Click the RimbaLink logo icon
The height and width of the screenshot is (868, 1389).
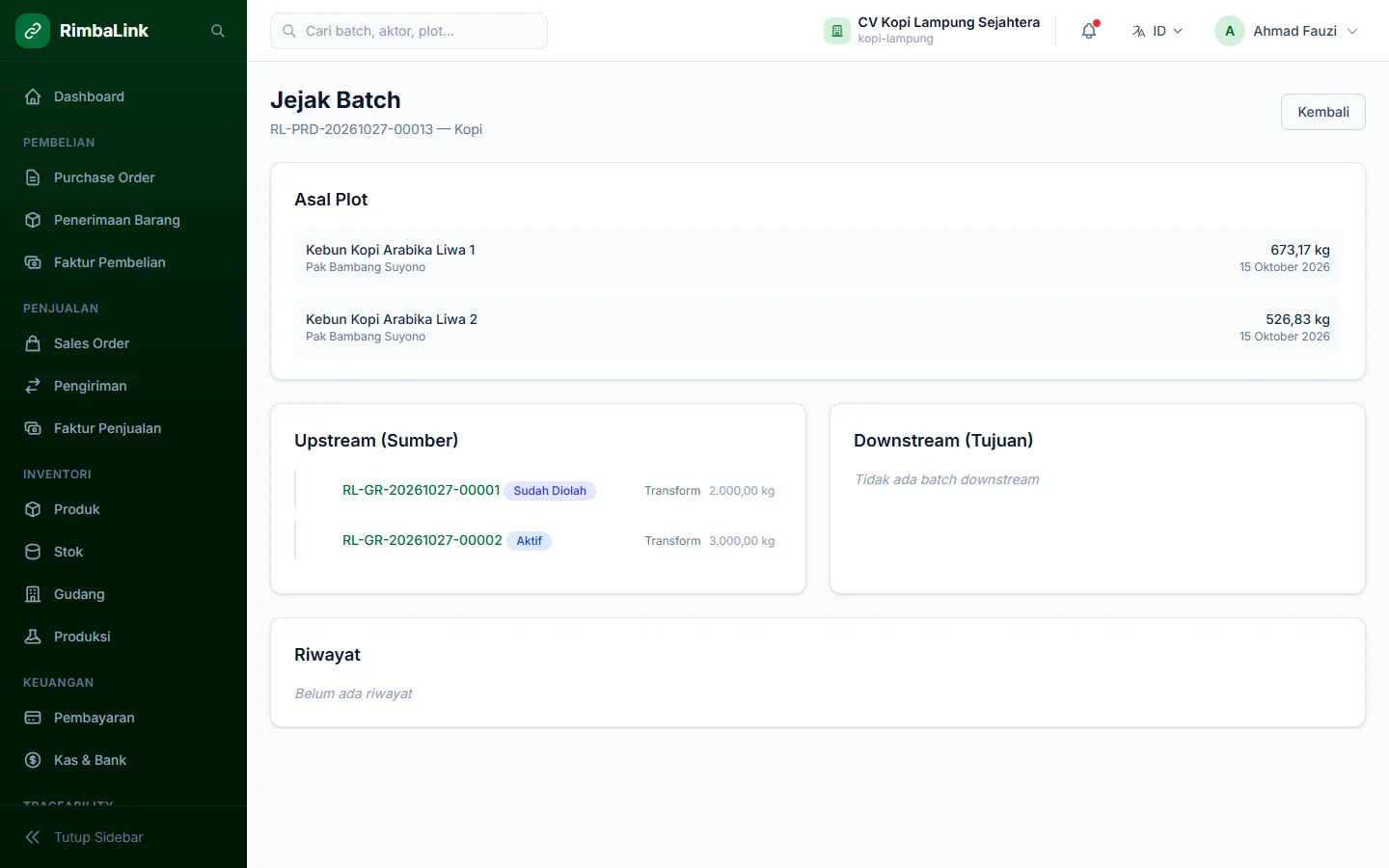pyautogui.click(x=33, y=31)
